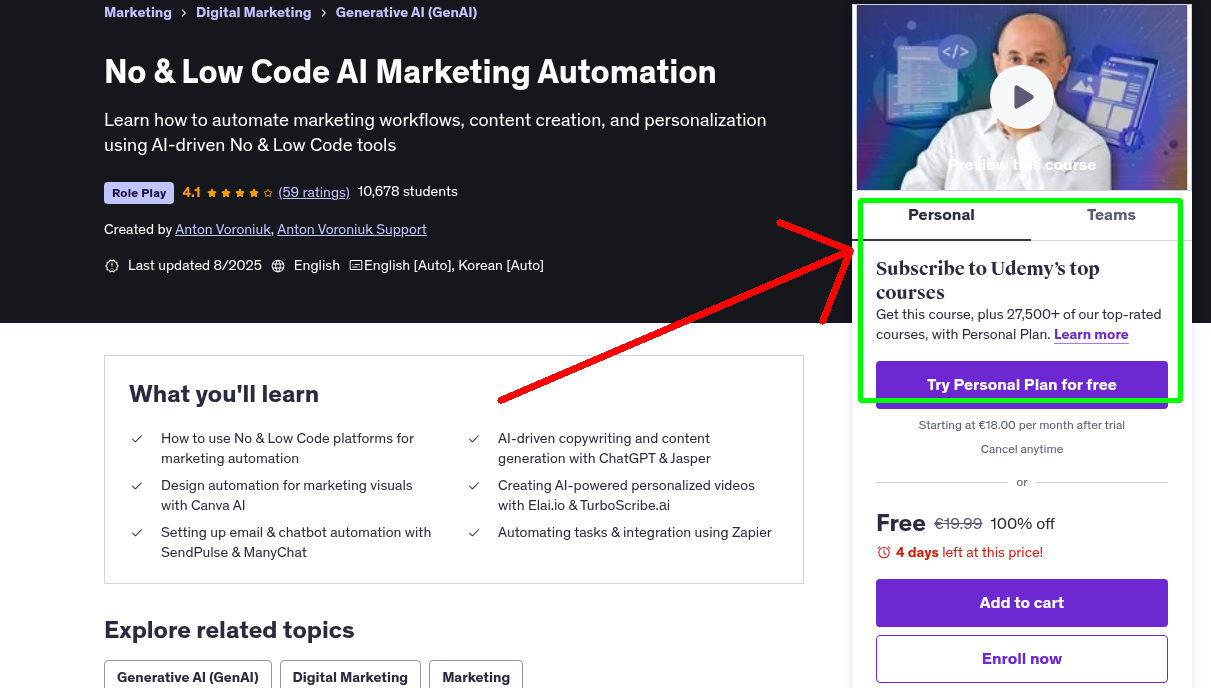Click checkmark beside ChatGPT & Jasper item
Screen dimensions: 1211x688
pyautogui.click(x=474, y=439)
